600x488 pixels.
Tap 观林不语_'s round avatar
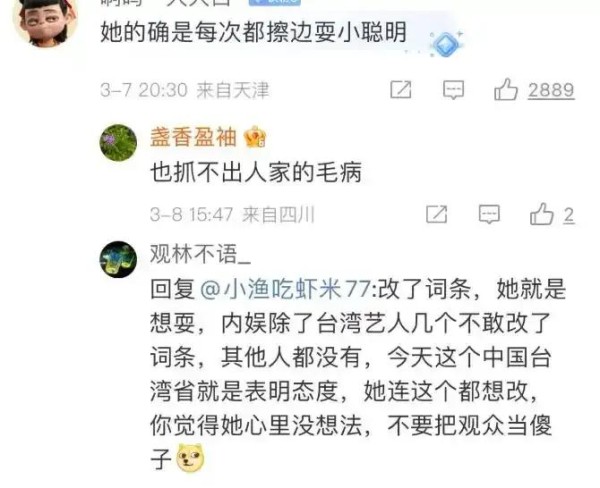[x=118, y=259]
